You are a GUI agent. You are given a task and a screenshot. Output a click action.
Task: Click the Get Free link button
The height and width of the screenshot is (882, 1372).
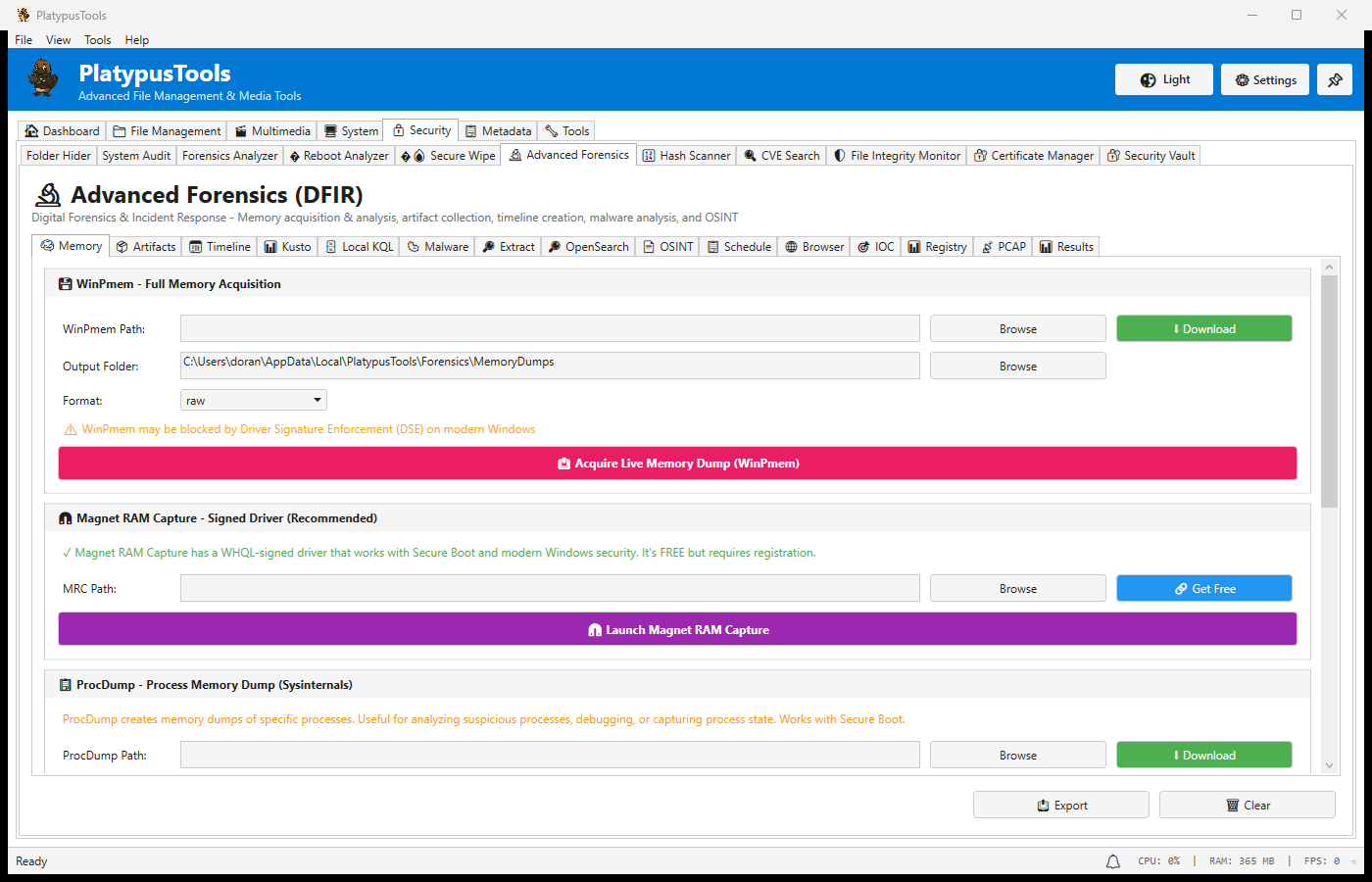click(1203, 588)
